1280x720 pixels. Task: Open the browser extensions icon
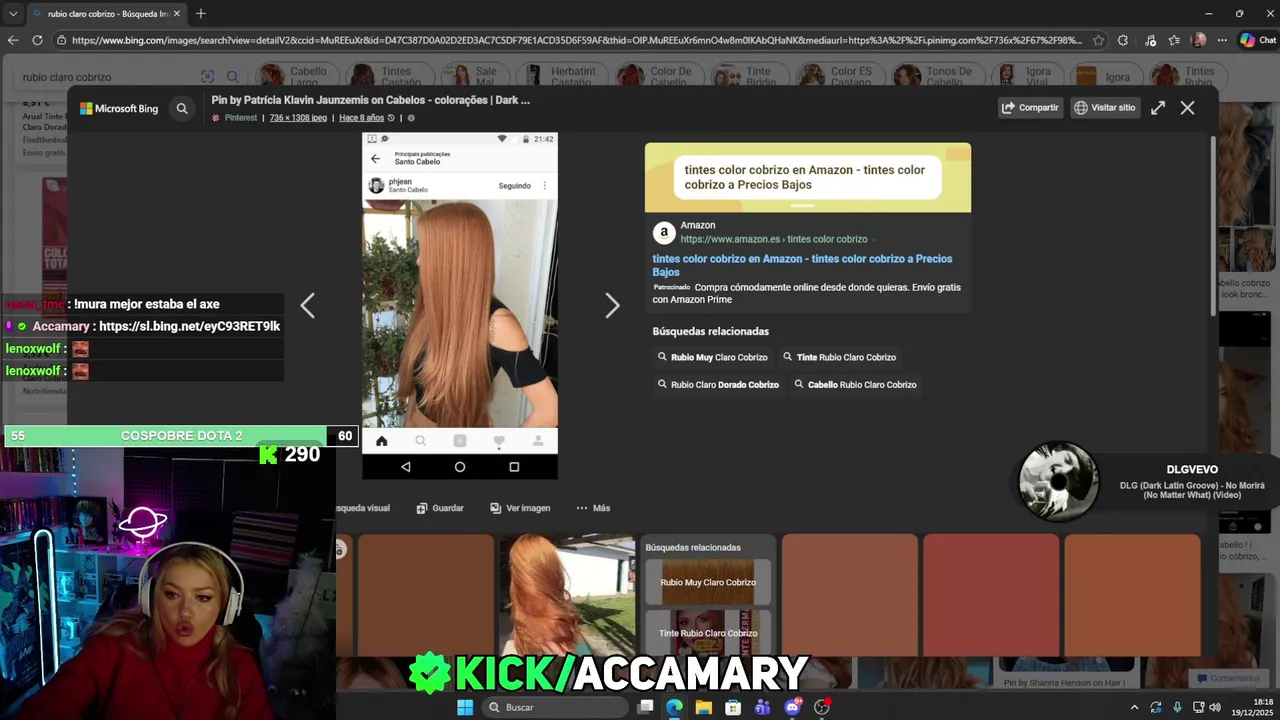pos(1123,40)
